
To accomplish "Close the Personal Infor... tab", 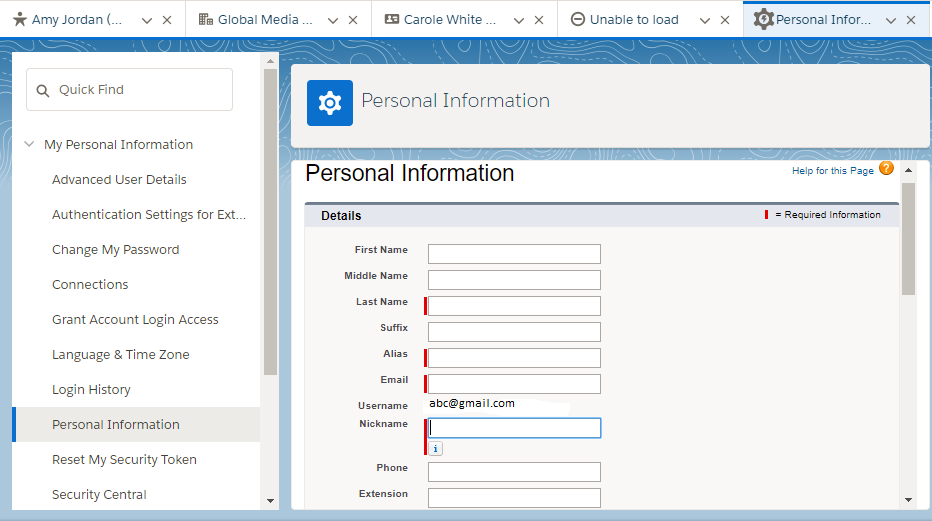I will [x=911, y=20].
